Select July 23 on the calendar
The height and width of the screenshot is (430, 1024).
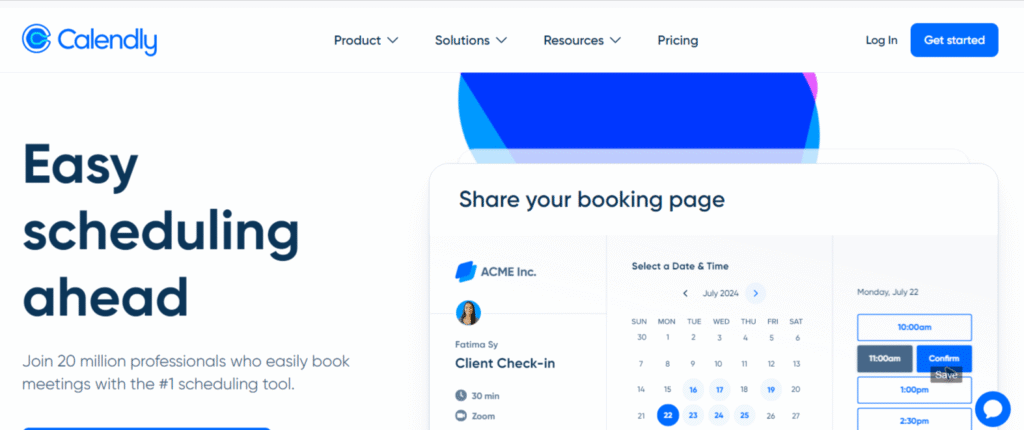(x=694, y=415)
